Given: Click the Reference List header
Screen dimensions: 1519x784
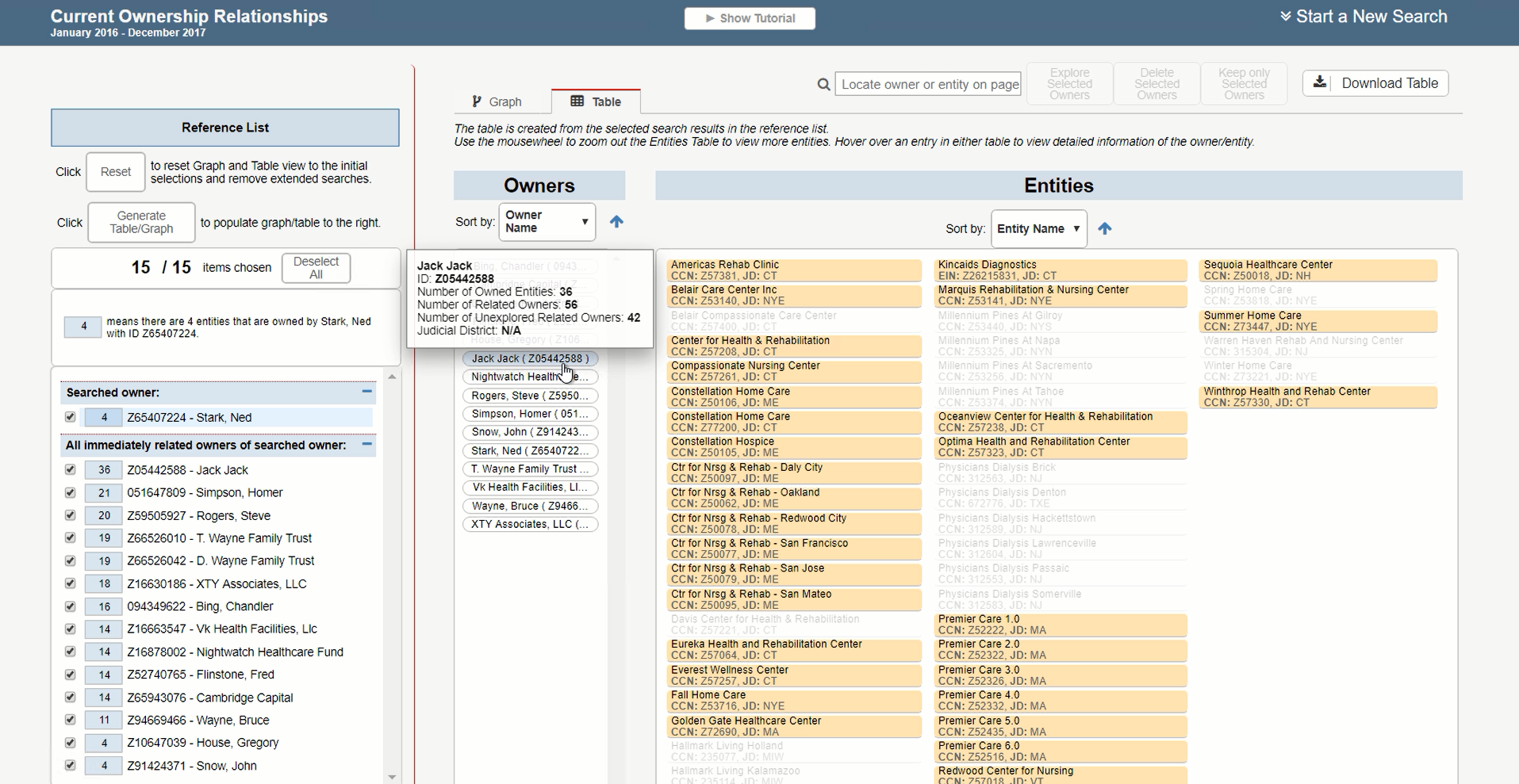Looking at the screenshot, I should [225, 128].
